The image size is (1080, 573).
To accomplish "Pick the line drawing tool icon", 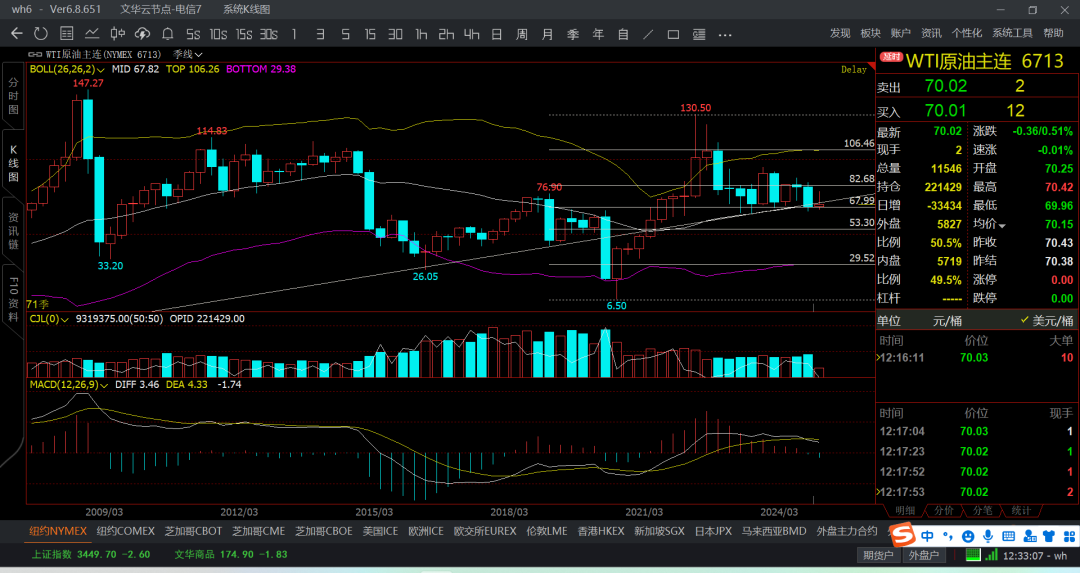I will pyautogui.click(x=648, y=34).
